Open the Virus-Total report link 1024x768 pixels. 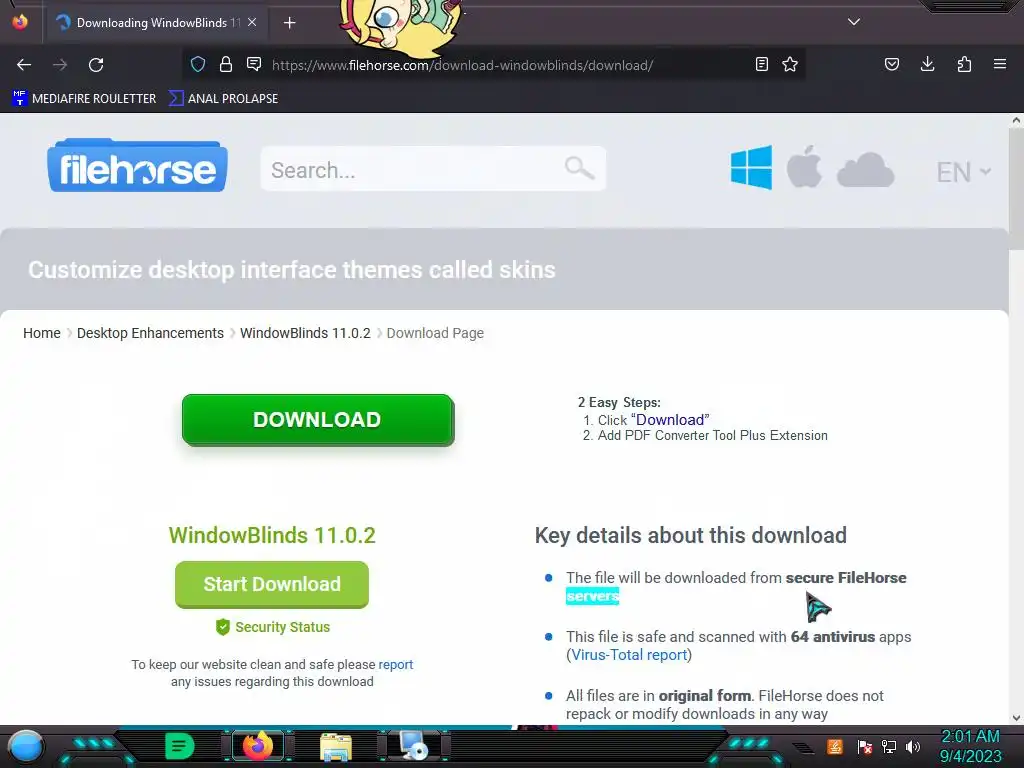[630, 654]
